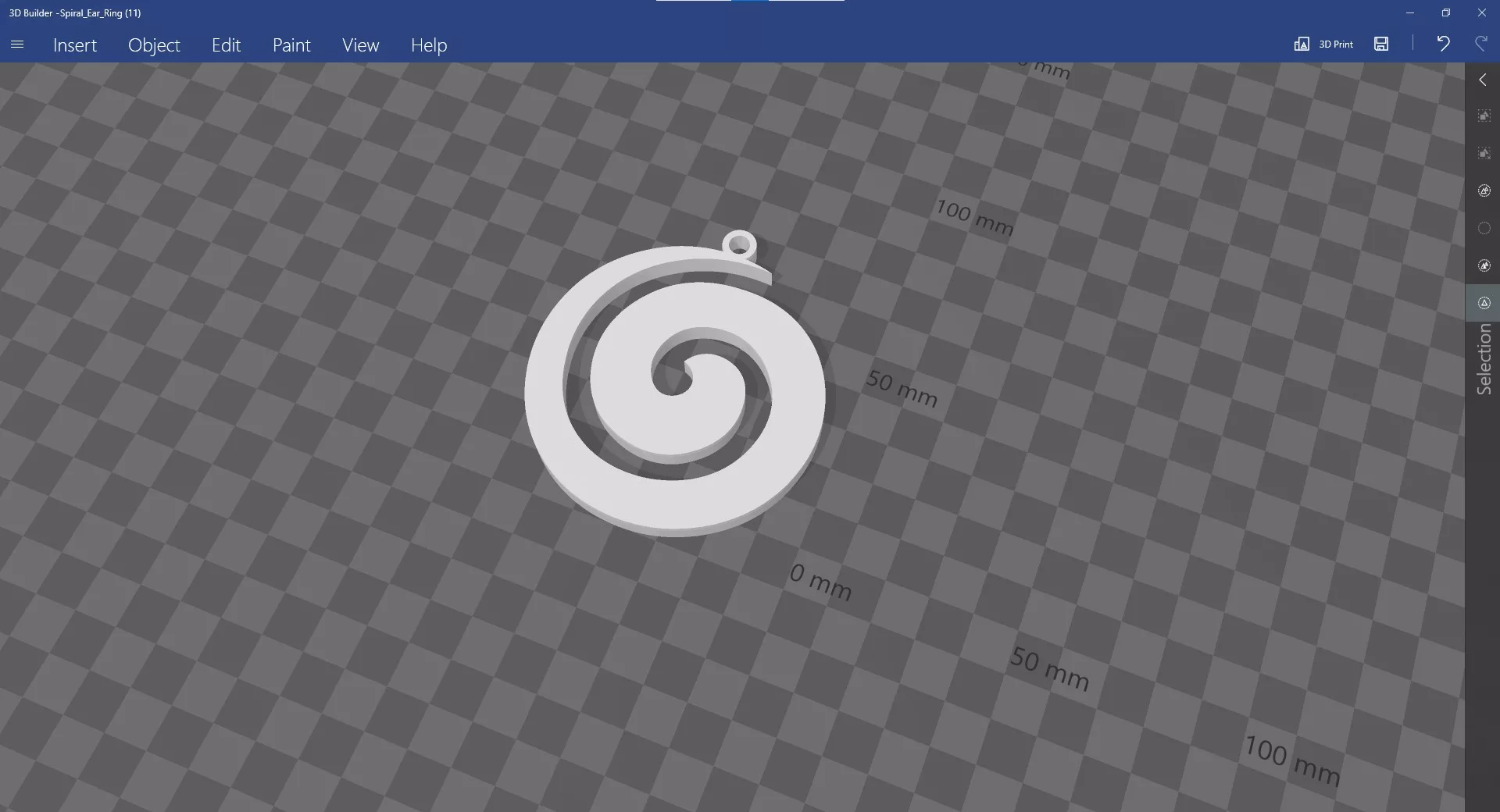The width and height of the screenshot is (1500, 812).
Task: Open the Paint menu
Action: pos(291,45)
